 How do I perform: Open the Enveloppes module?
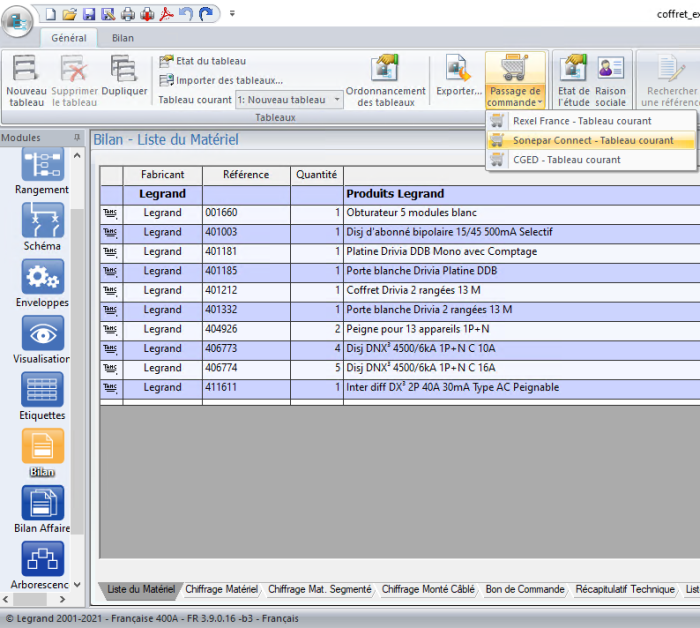click(x=42, y=283)
